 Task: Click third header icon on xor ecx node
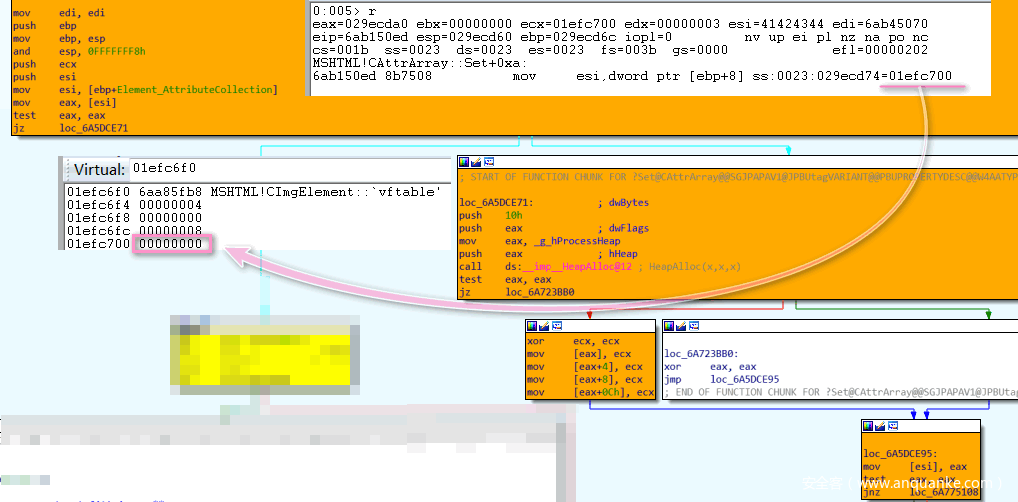(x=557, y=326)
